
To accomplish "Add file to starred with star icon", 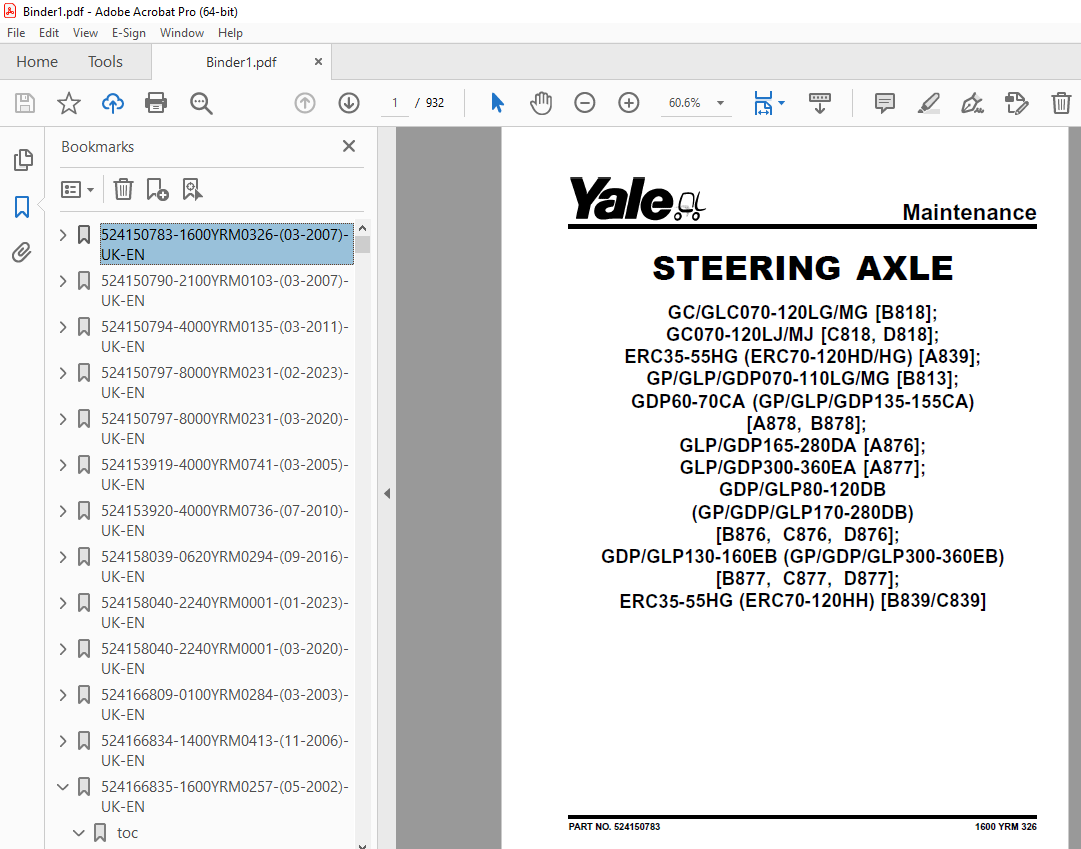I will 68,103.
